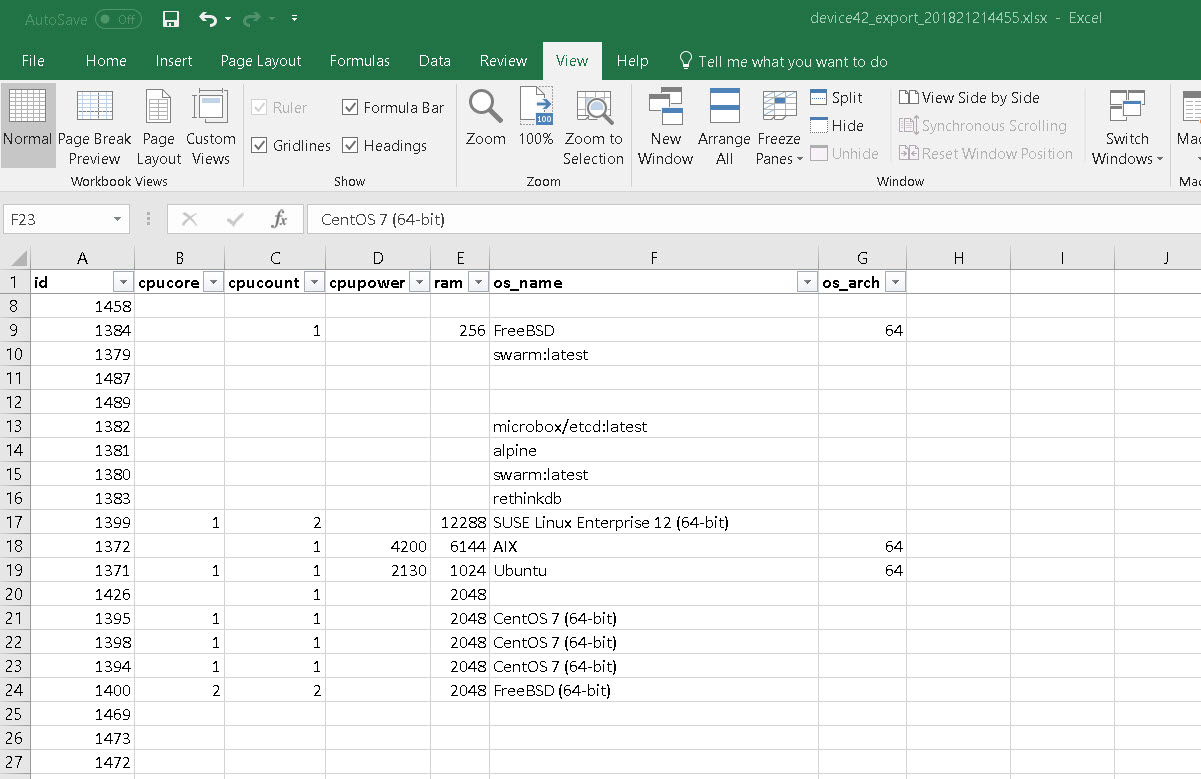Click View Side by Side
The height and width of the screenshot is (779, 1201).
click(969, 97)
